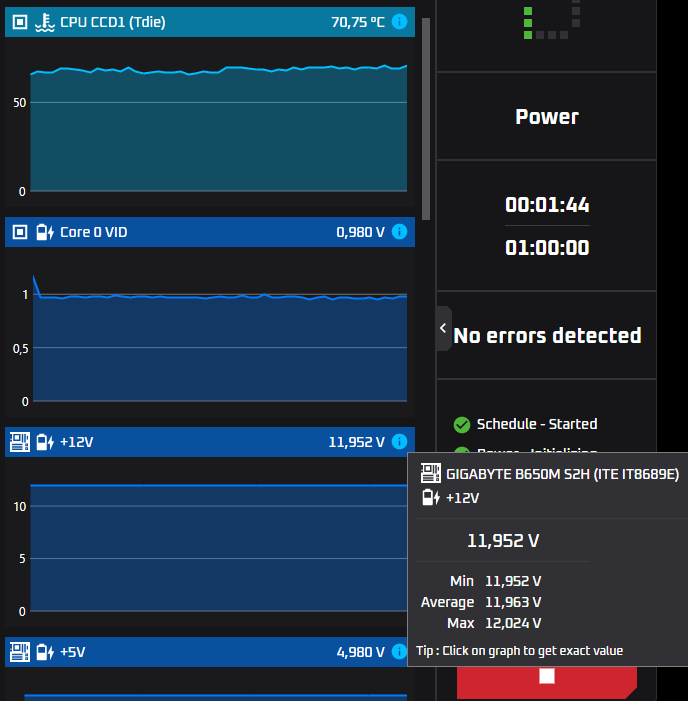Click the voltage icon beside +5V header label

point(45,652)
